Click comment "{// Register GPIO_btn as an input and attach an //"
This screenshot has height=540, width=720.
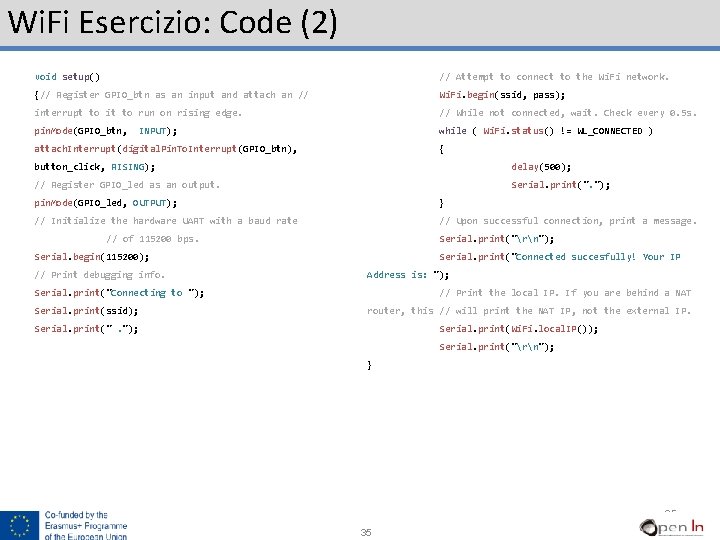pyautogui.click(x=171, y=95)
